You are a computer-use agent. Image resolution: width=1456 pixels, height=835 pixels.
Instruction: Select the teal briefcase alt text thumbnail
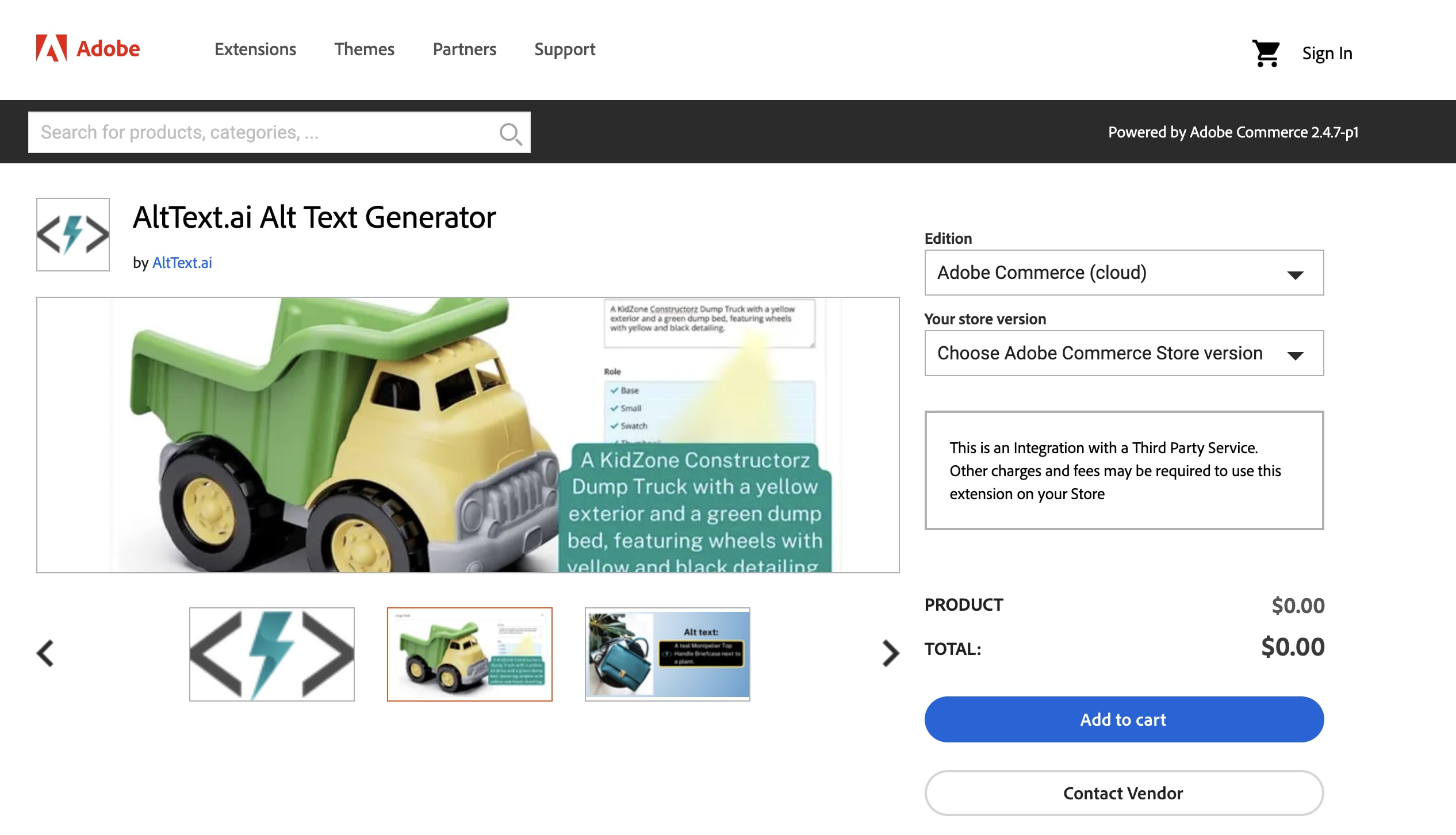(x=668, y=654)
